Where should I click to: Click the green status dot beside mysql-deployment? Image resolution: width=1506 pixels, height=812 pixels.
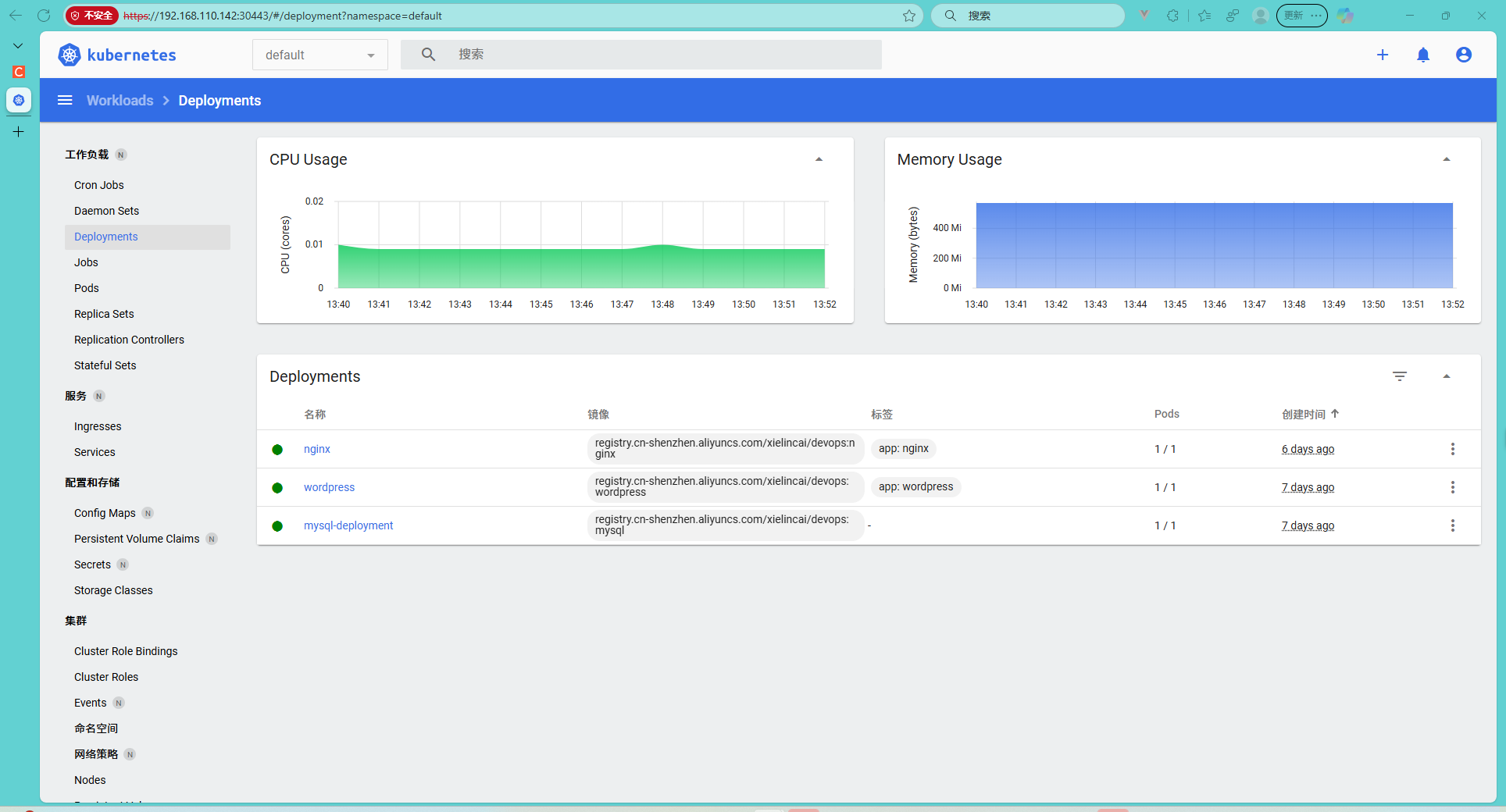(x=277, y=525)
